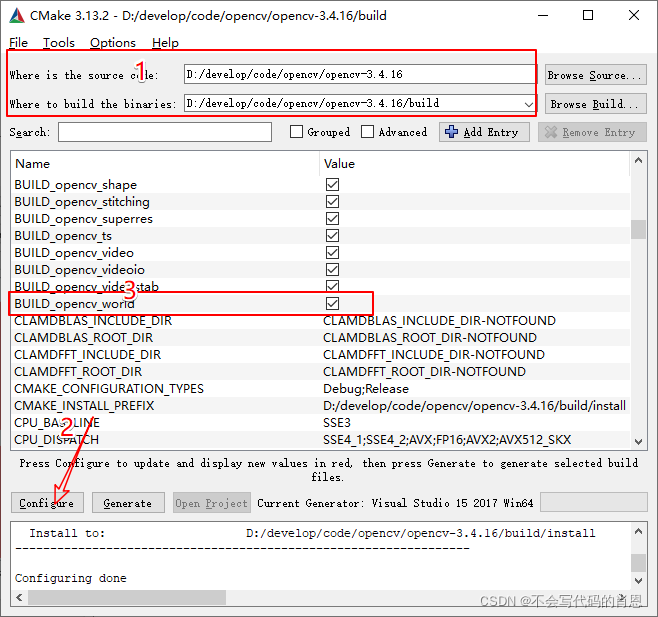This screenshot has width=658, height=617.
Task: Edit the SSE4_1;SSE4_2;AVX CPU_DISPATCH value
Action: click(447, 439)
